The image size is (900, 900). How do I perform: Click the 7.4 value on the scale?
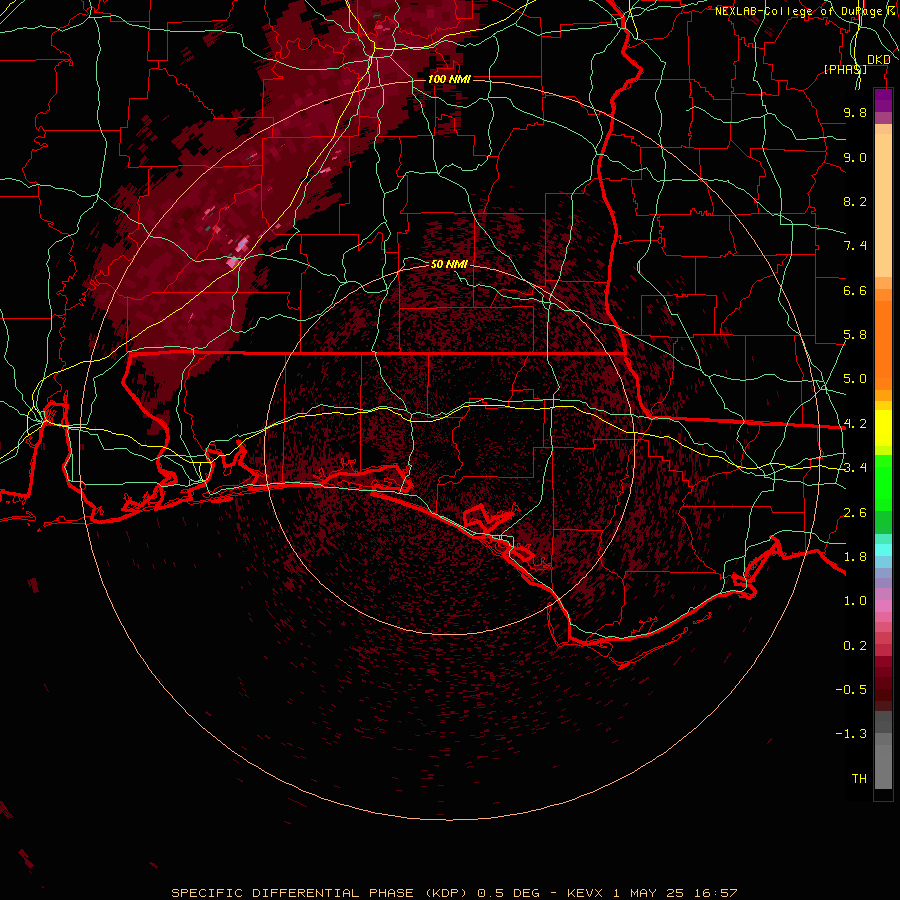(x=855, y=246)
